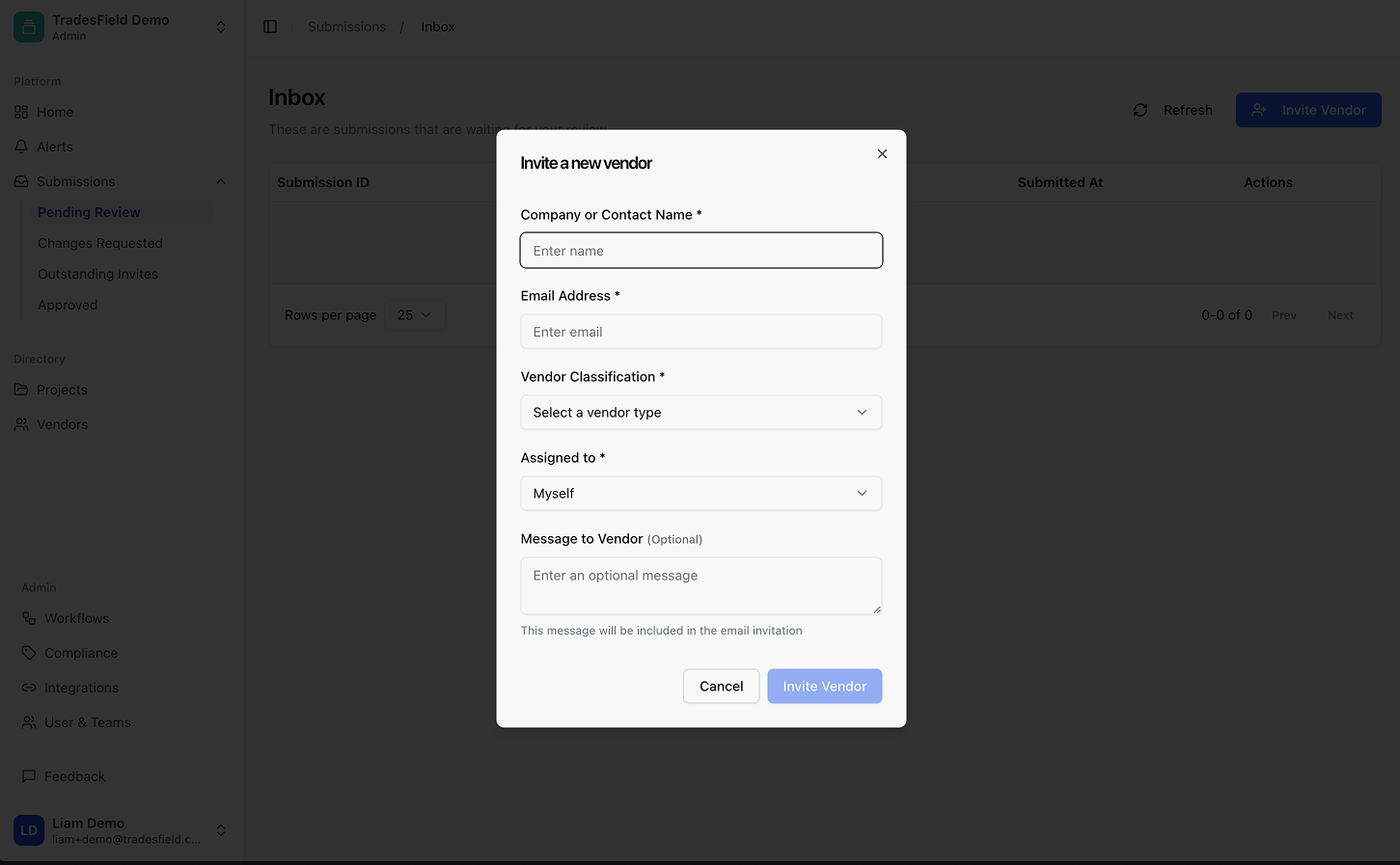Open the Assigned to dropdown showing Myself
Screen dimensions: 1400x865
click(x=701, y=494)
